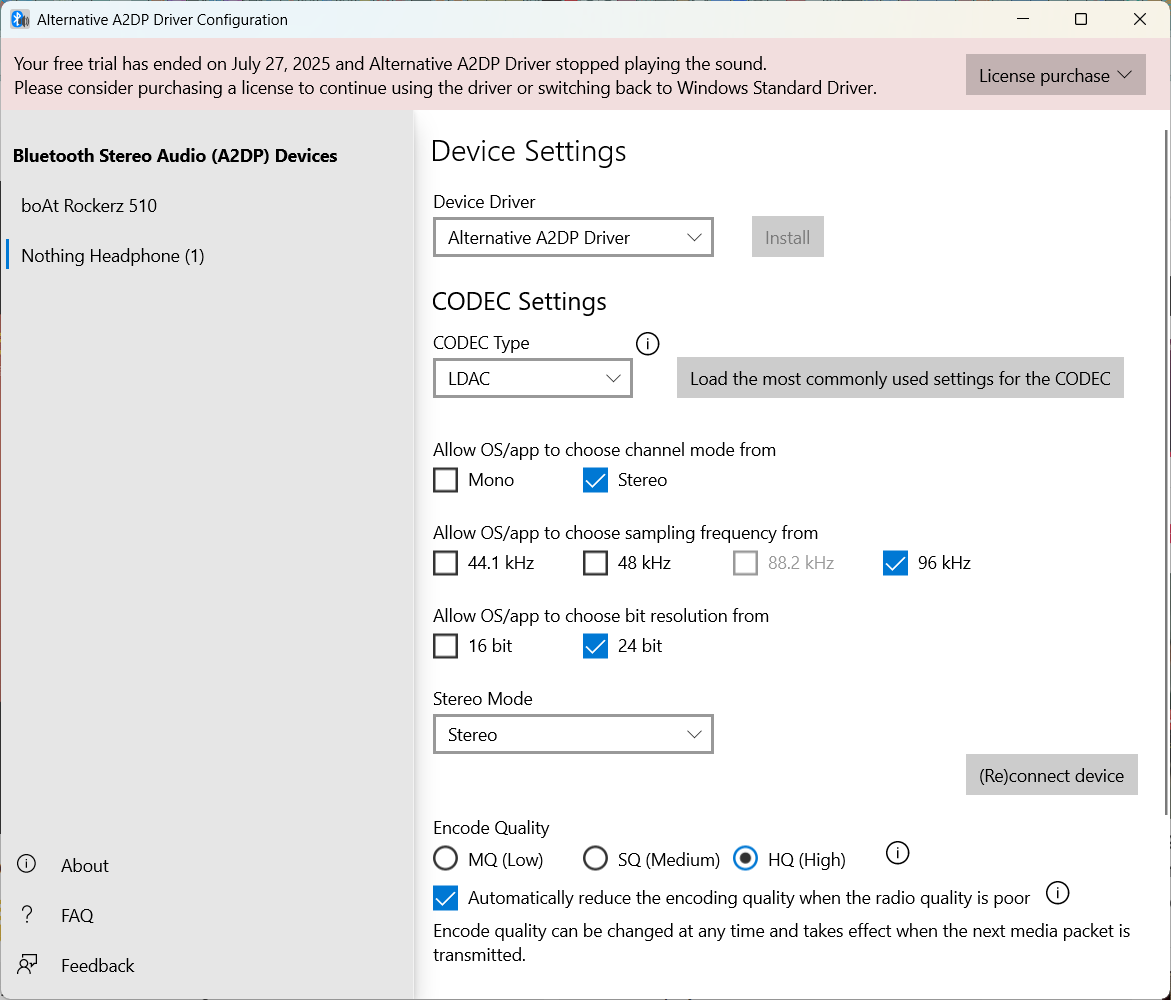The width and height of the screenshot is (1171, 1000).
Task: Check the 48 kHz sampling frequency option
Action: (x=596, y=563)
